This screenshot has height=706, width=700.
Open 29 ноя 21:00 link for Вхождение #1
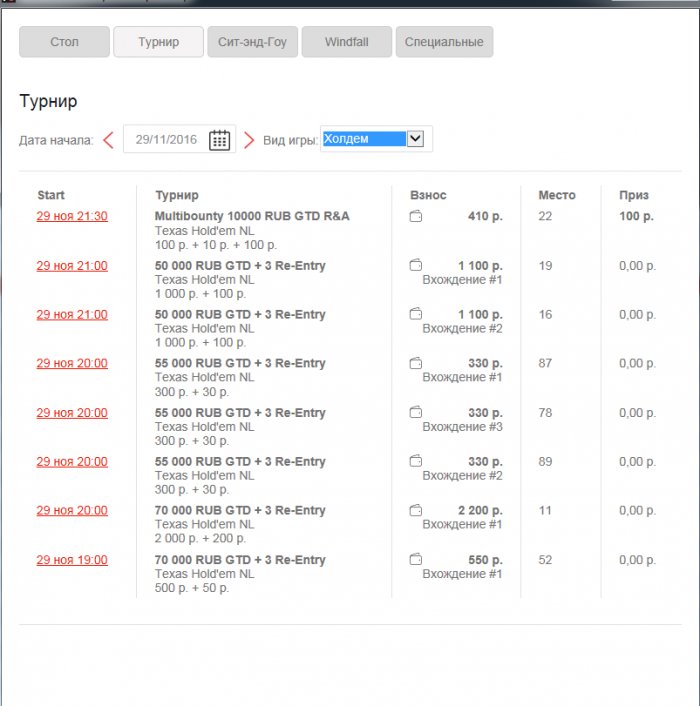point(72,266)
